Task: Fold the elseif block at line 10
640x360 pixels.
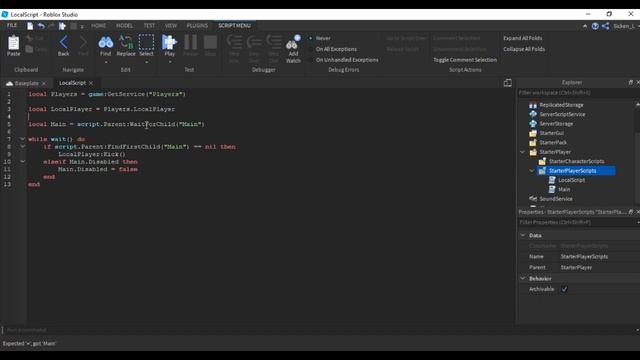Action: pos(22,162)
